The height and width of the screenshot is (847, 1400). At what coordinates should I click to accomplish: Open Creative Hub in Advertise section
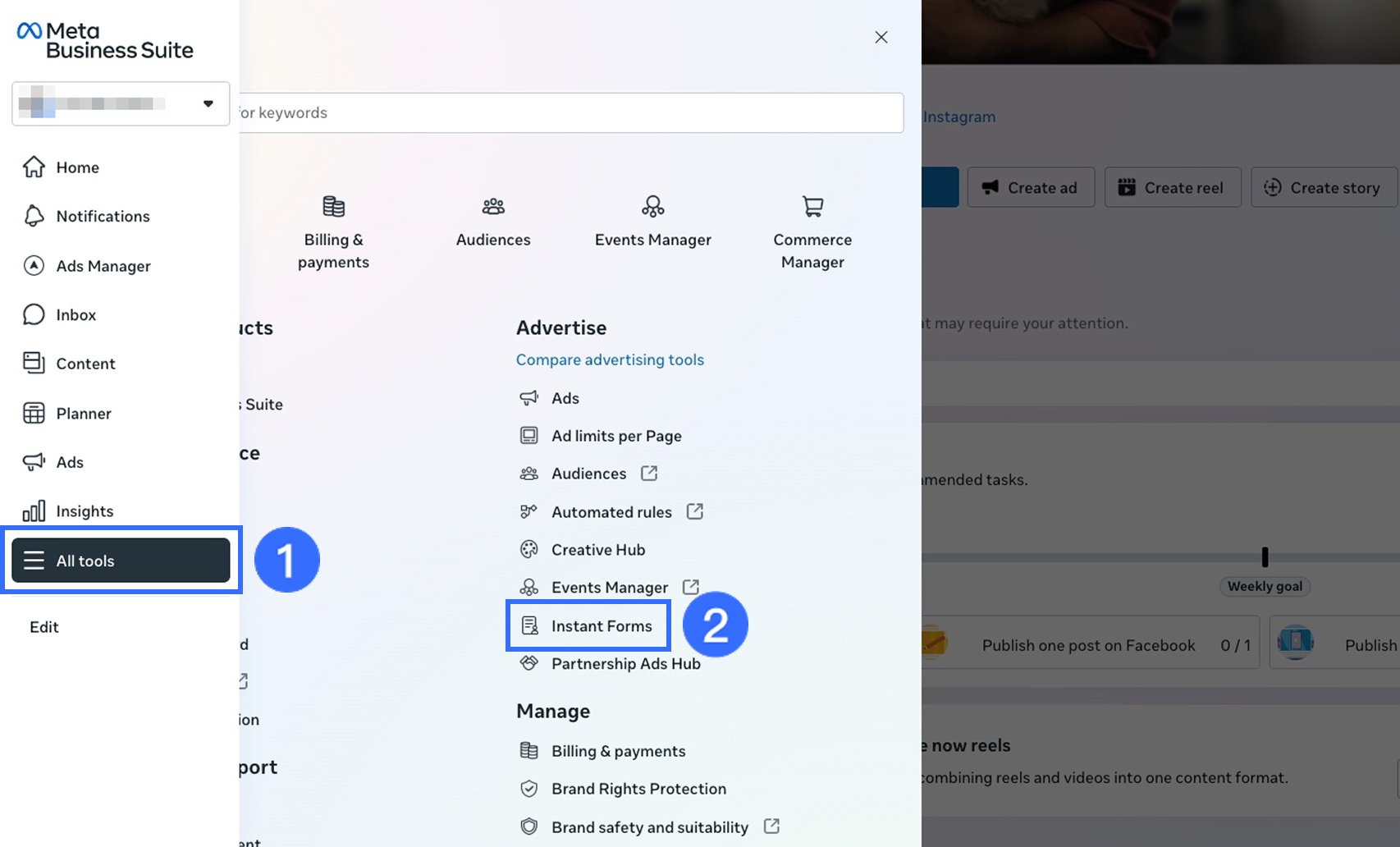(x=597, y=550)
